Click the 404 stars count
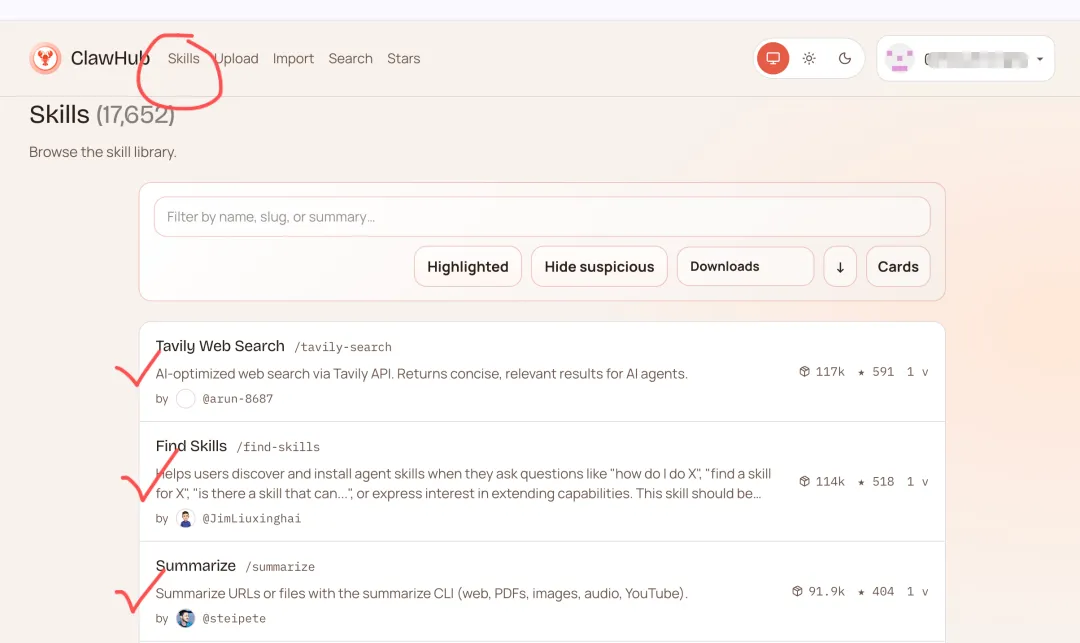Viewport: 1080px width, 643px height. 883,591
